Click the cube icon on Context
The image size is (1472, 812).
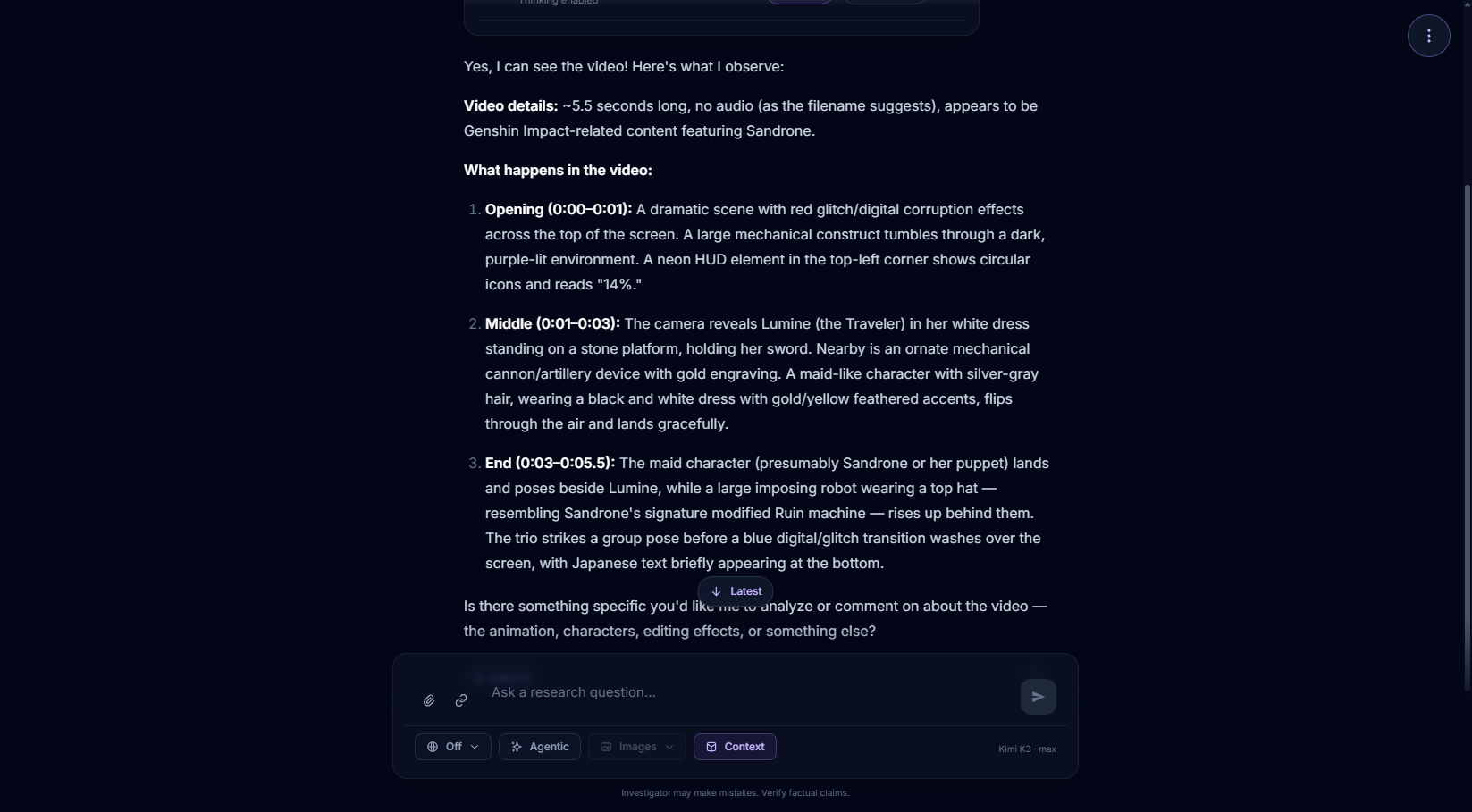[x=711, y=747]
